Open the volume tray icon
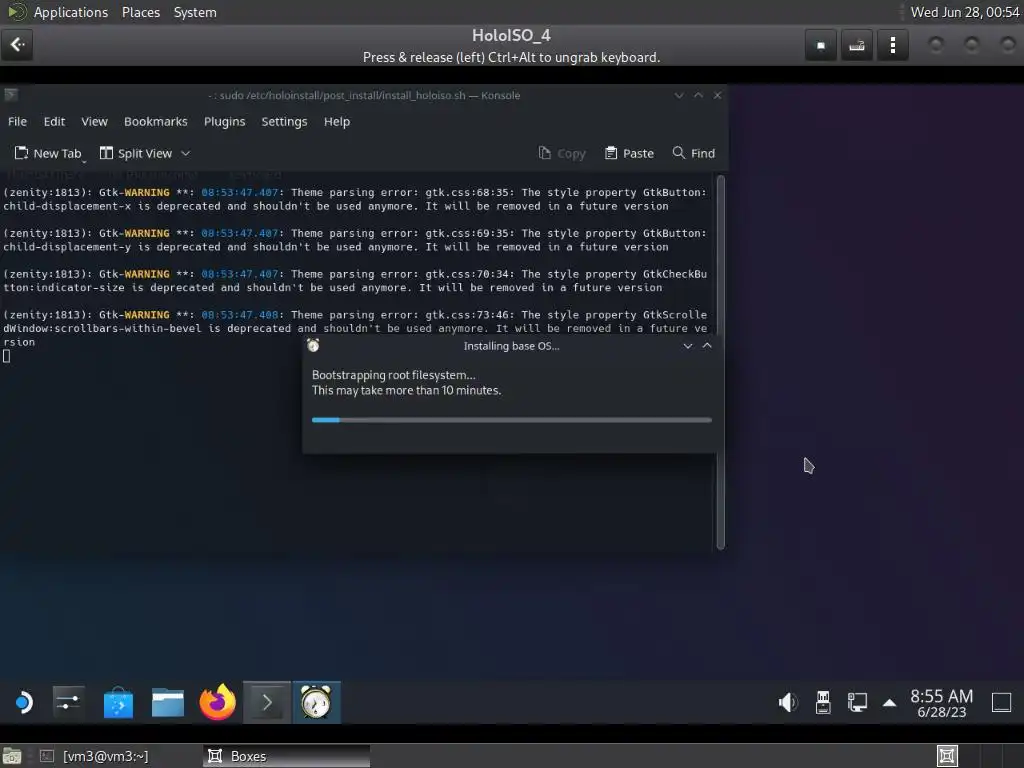Image resolution: width=1024 pixels, height=768 pixels. (788, 703)
